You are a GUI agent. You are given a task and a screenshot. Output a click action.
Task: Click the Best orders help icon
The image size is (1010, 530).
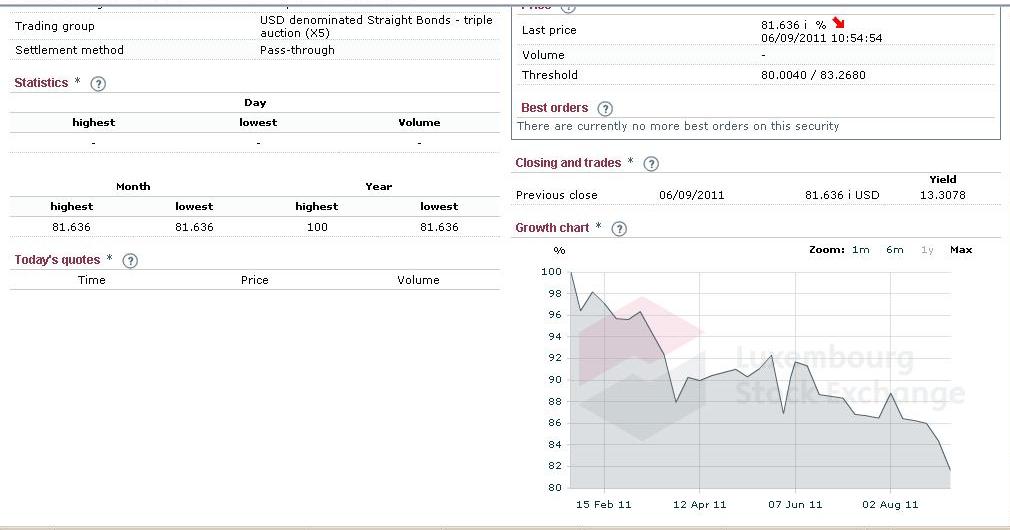(x=605, y=109)
